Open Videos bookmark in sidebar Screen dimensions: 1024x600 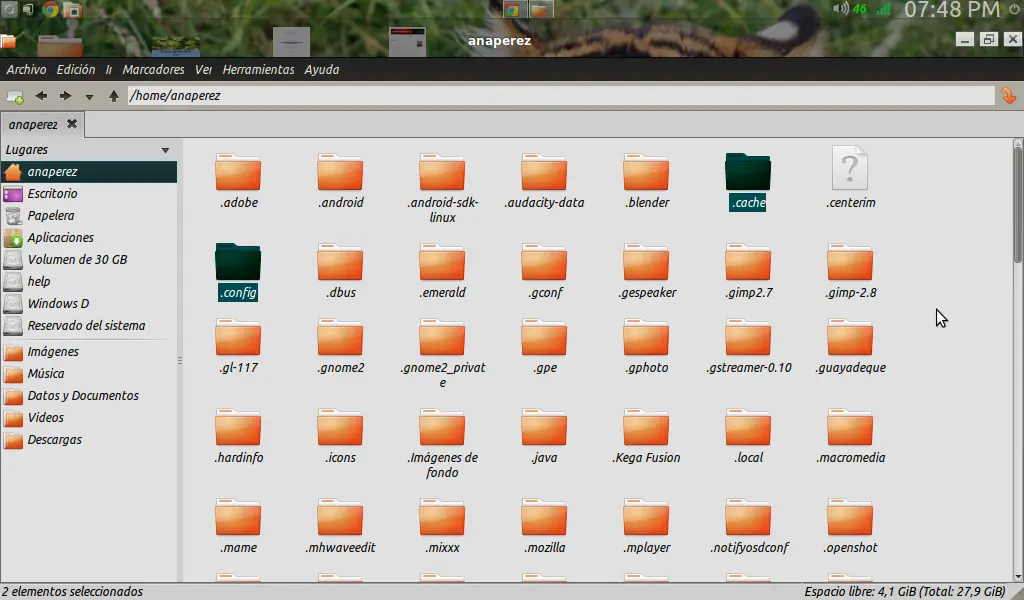89,418
